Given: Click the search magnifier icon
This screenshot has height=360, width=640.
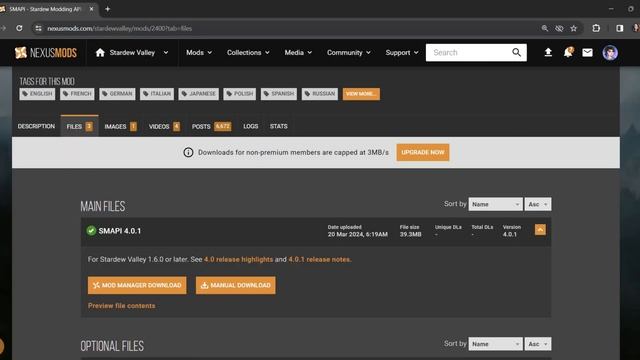Looking at the screenshot, I should 516,52.
